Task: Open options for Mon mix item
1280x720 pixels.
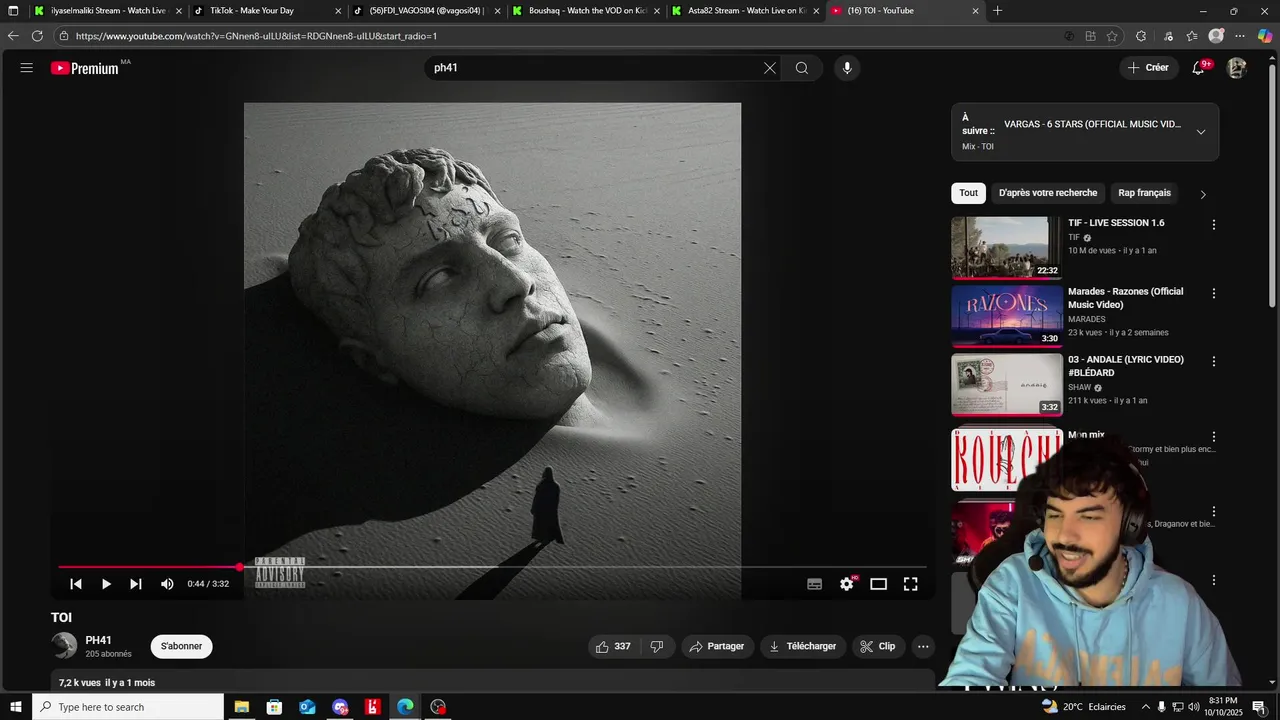Action: pyautogui.click(x=1214, y=437)
